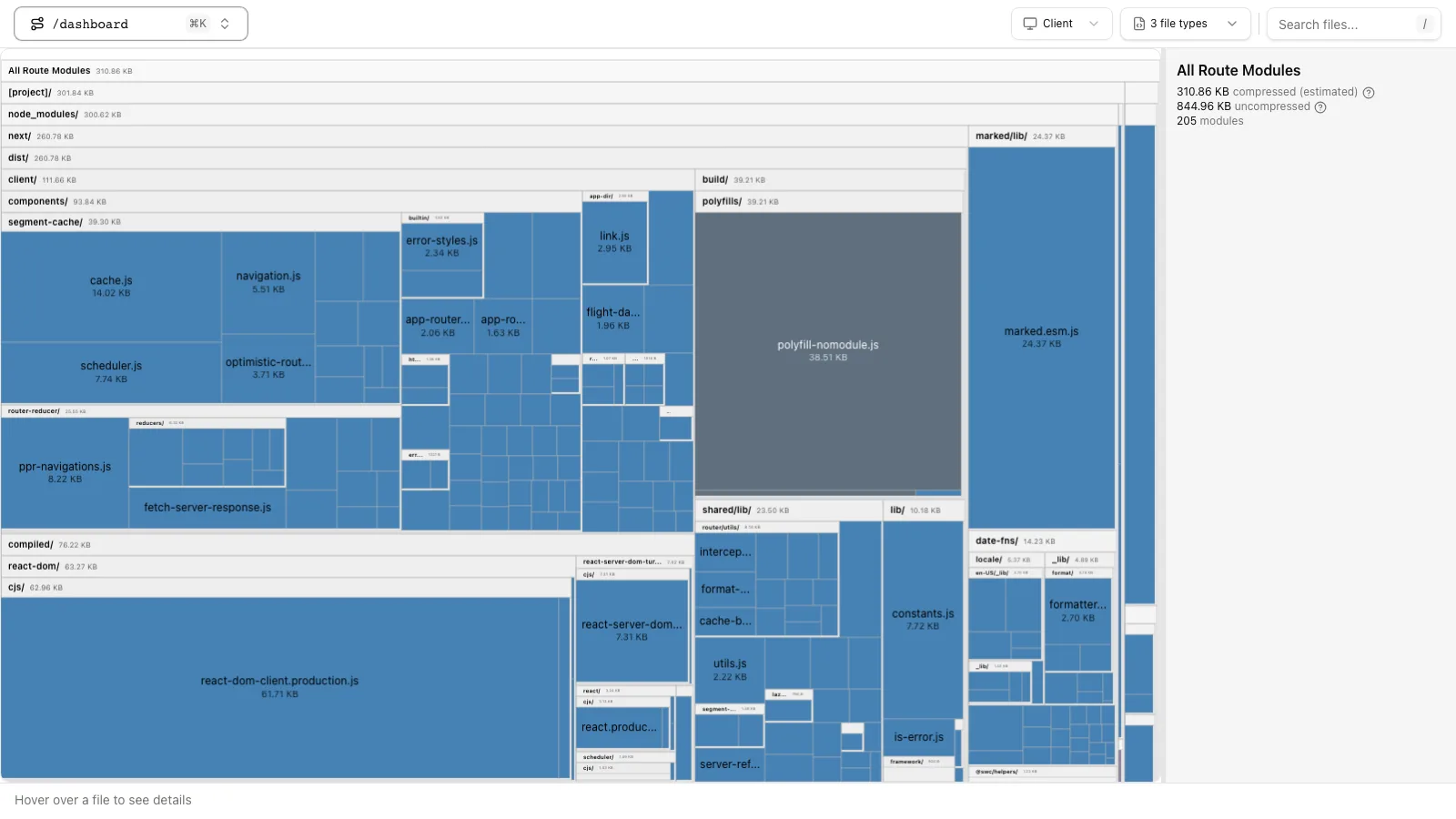Screen dimensions: 1456x819
Task: Click the react-dom/ folder header
Action: 288,567
